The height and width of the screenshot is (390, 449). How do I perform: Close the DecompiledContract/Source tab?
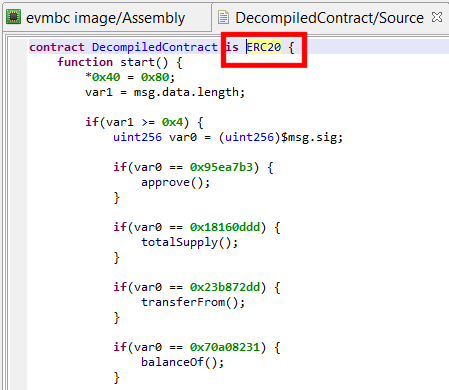(436, 17)
